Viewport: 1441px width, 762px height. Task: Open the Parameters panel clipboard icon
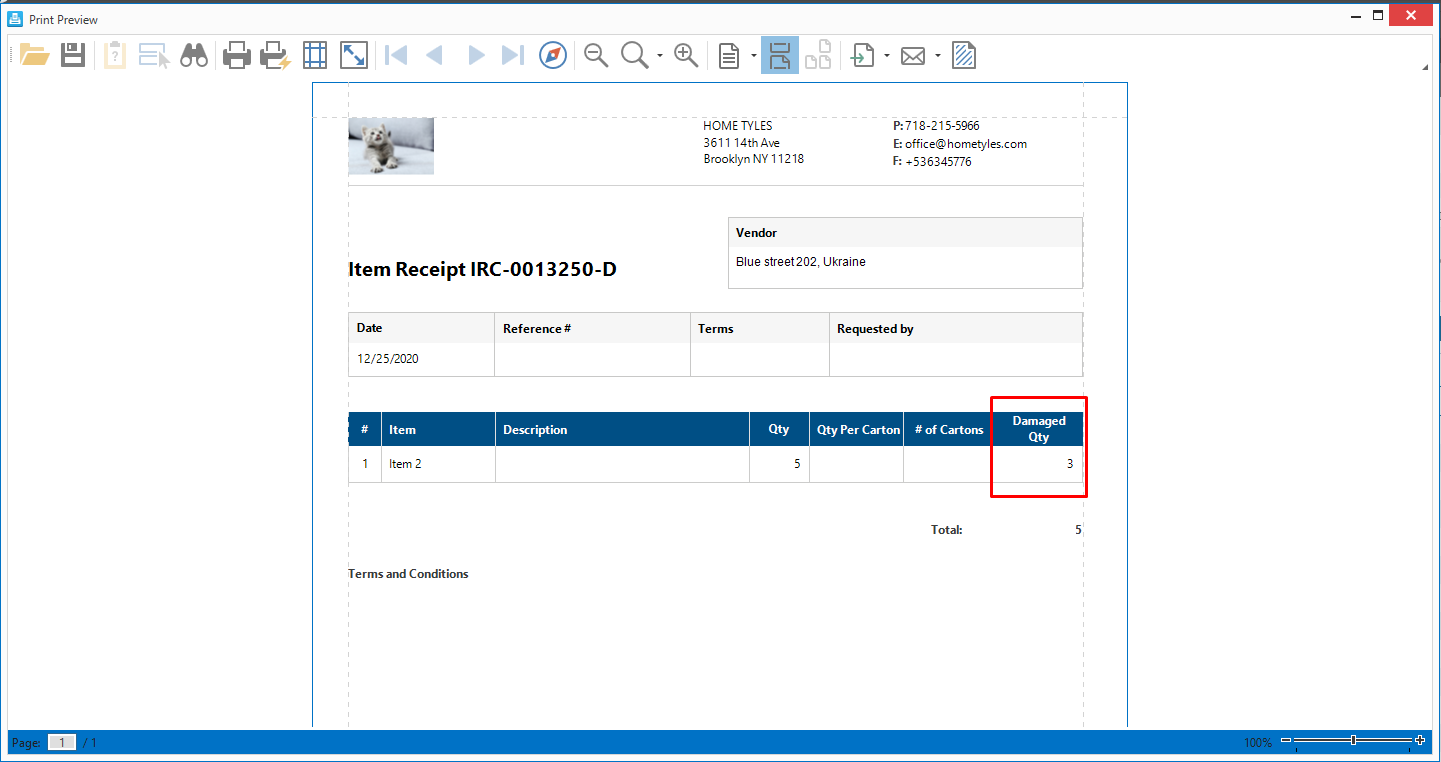115,55
